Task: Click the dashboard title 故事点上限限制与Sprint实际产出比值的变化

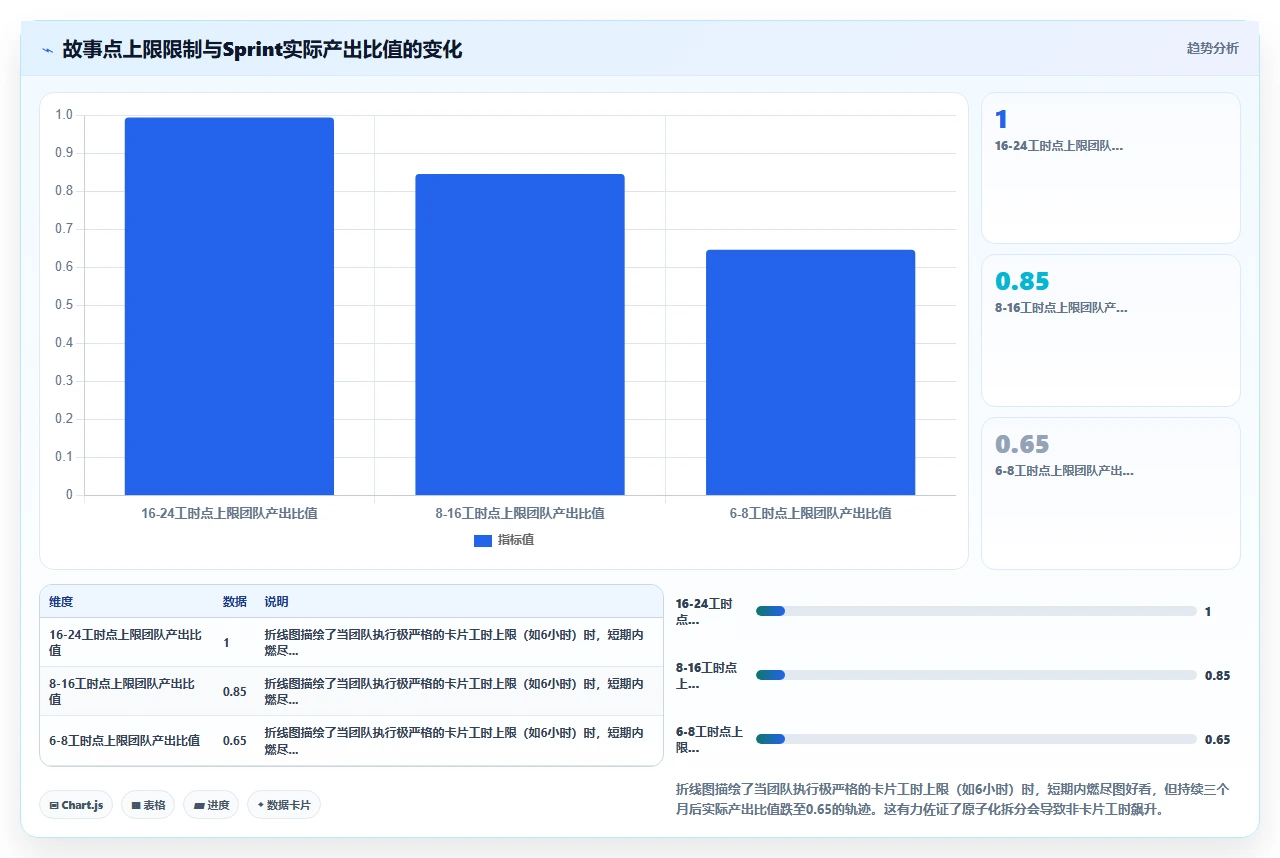Action: (262, 49)
